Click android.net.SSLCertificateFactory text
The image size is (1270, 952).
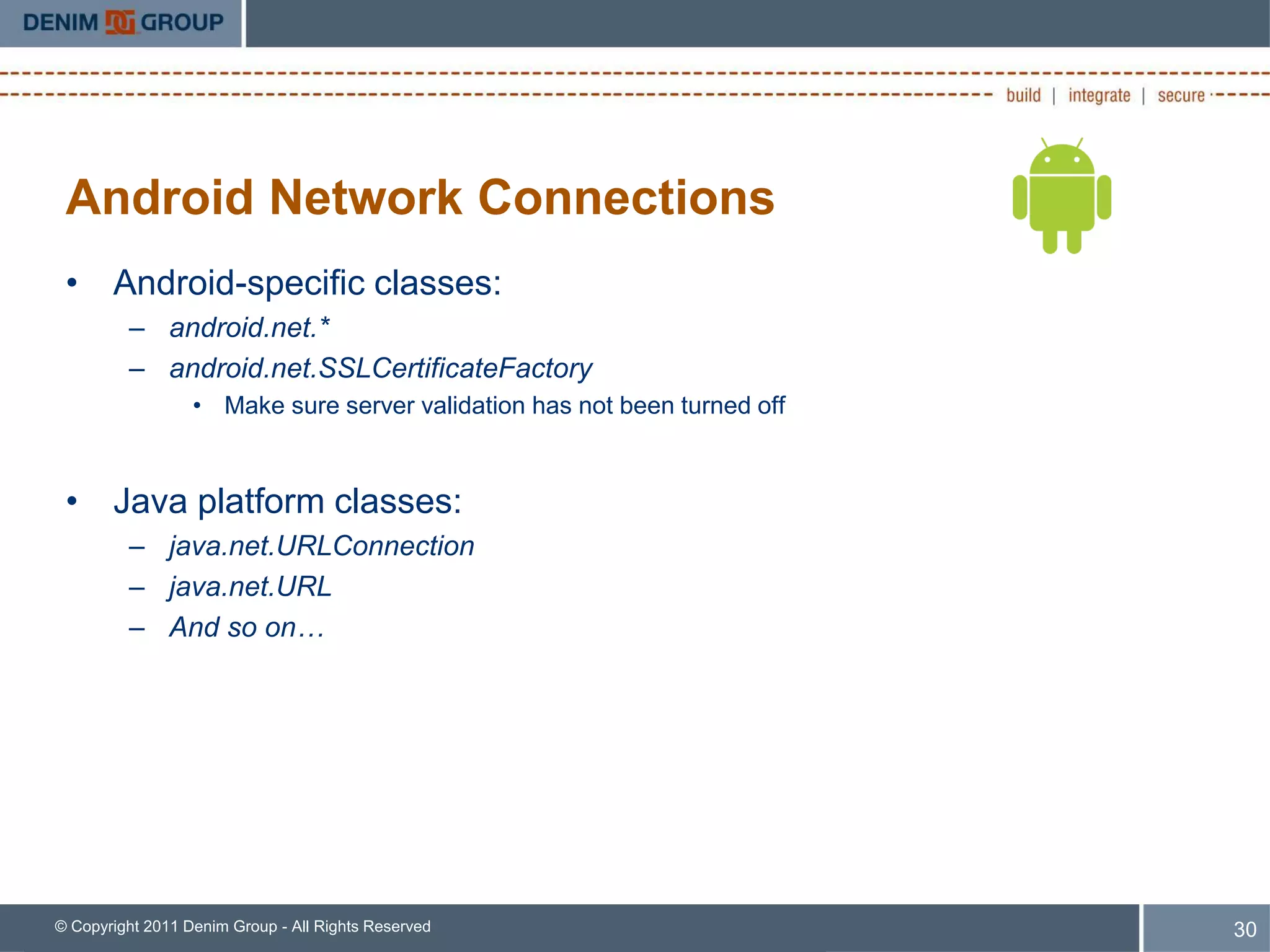point(381,368)
